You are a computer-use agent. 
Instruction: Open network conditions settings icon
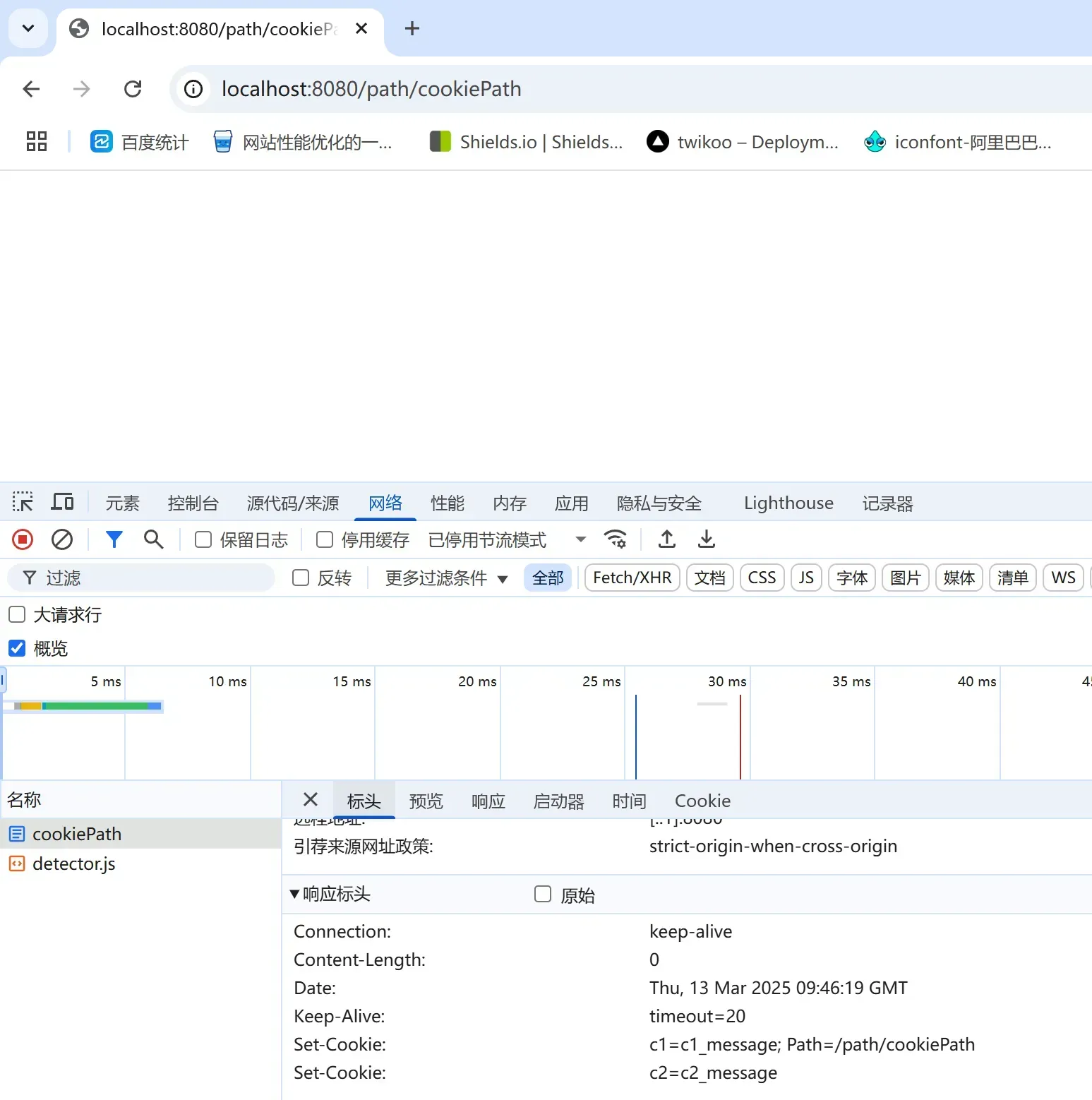coord(616,540)
